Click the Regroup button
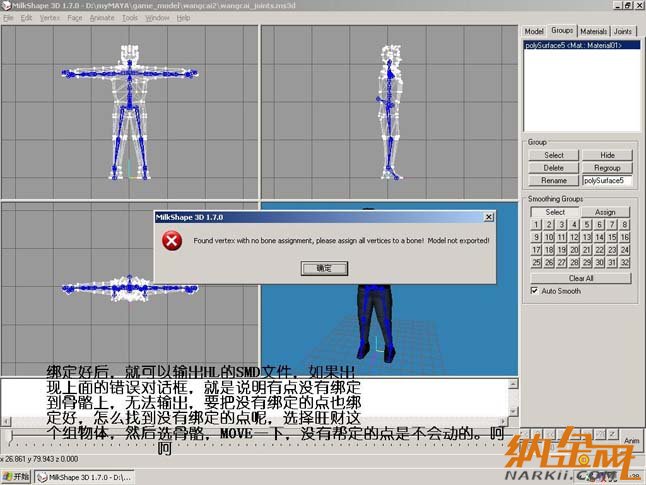The width and height of the screenshot is (646, 485). tap(607, 168)
